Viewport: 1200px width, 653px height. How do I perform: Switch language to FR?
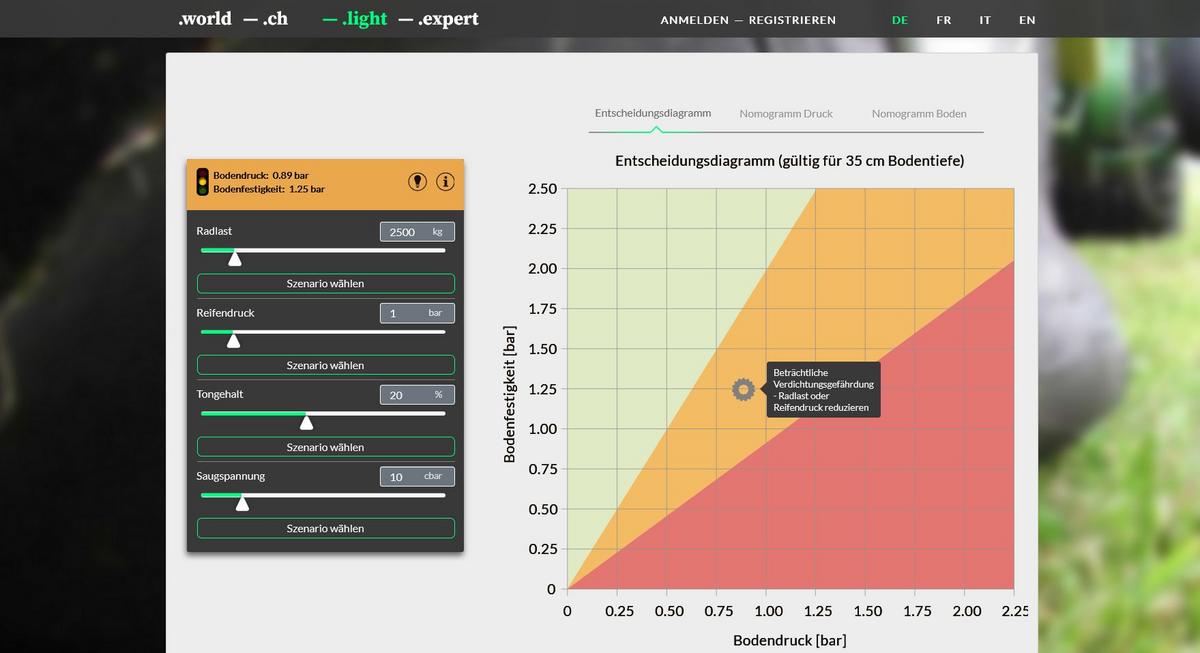pyautogui.click(x=943, y=20)
